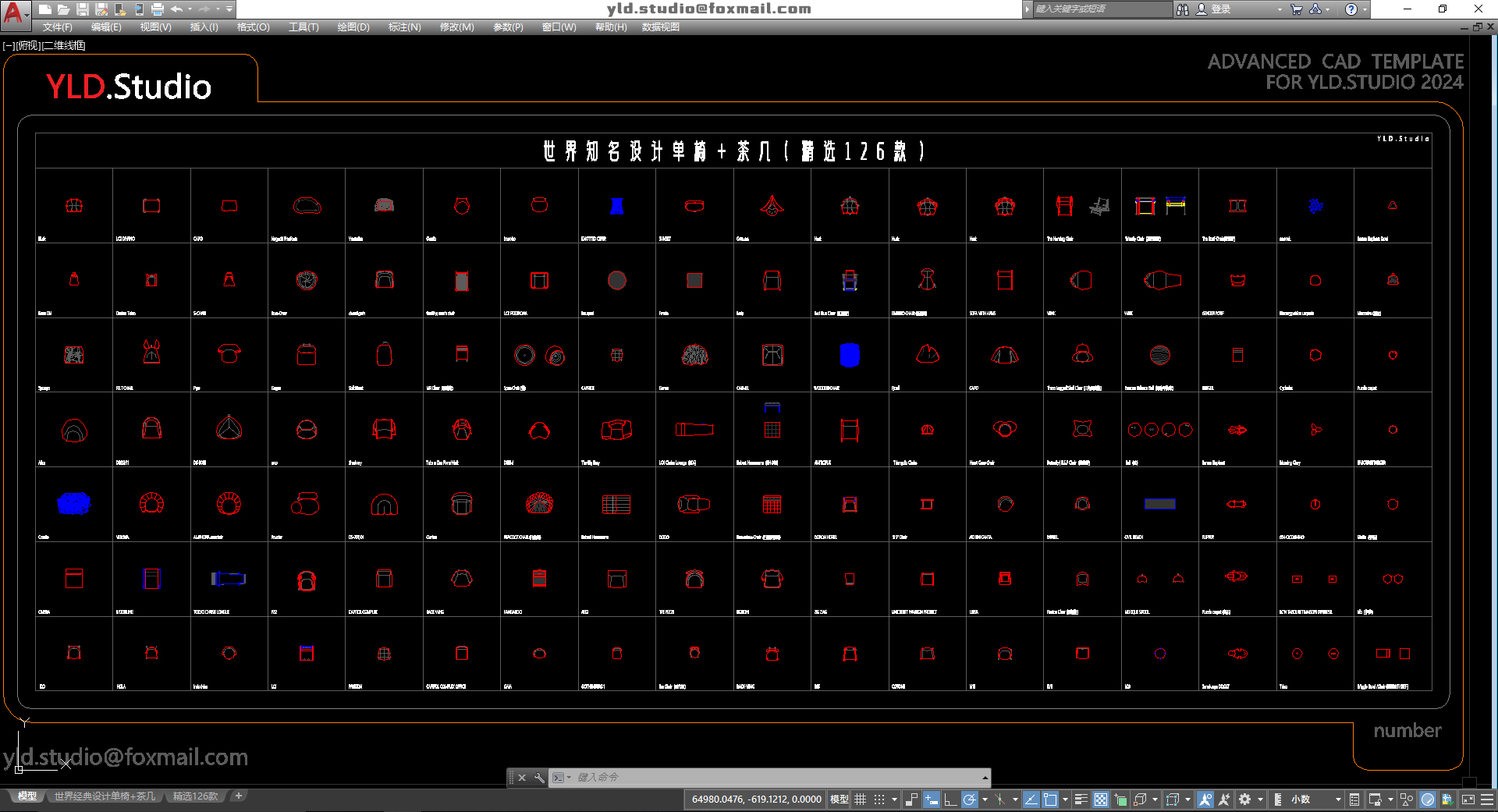The width and height of the screenshot is (1498, 812).
Task: Click the Save to Web & Mobile icon
Action: 138,9
